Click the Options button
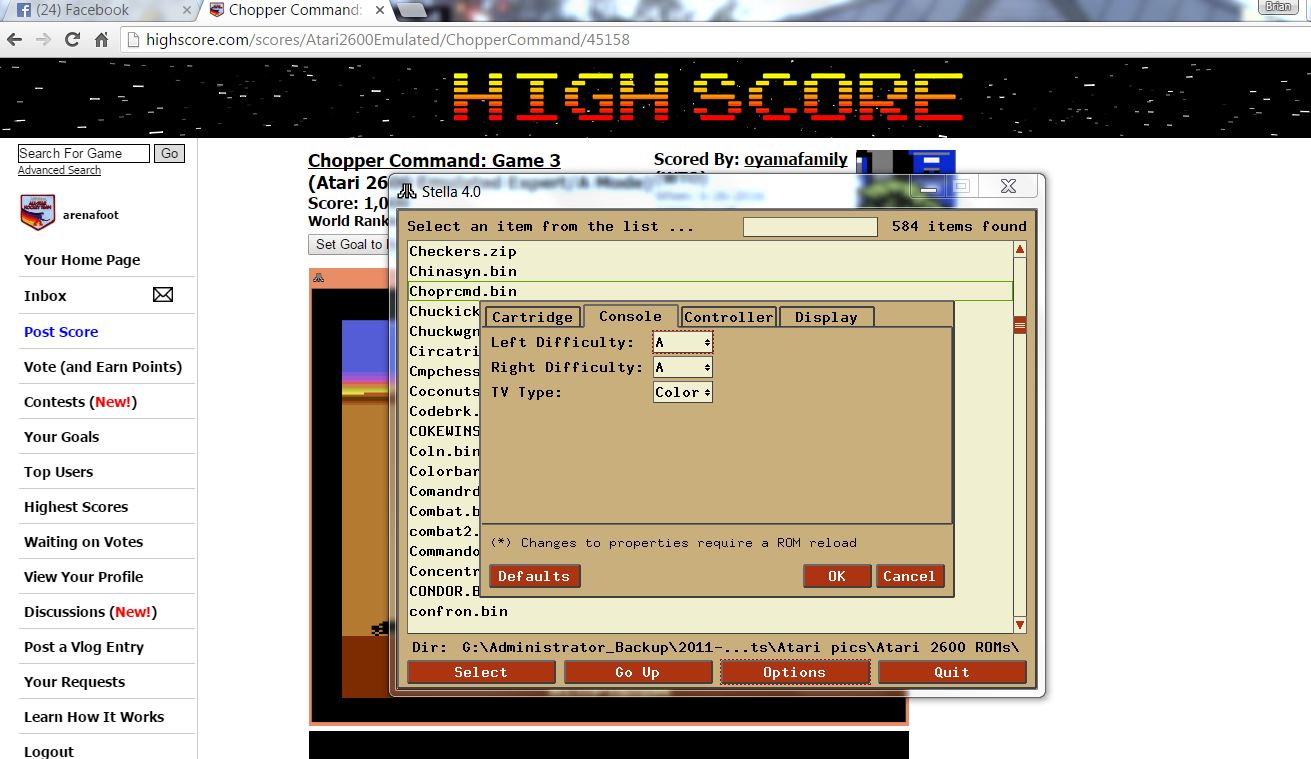 click(794, 672)
